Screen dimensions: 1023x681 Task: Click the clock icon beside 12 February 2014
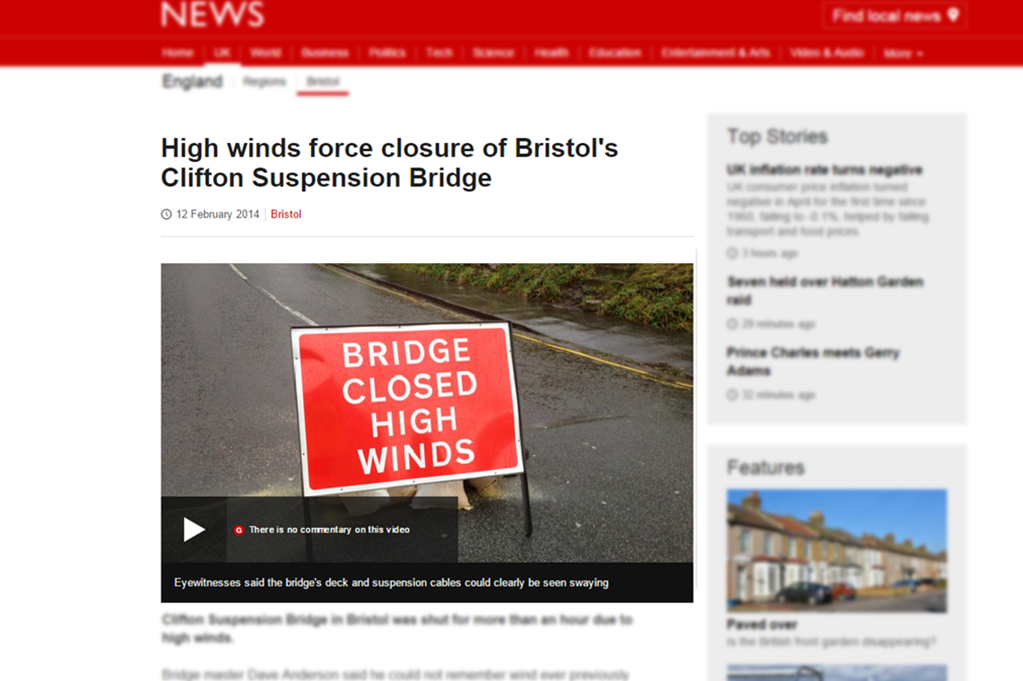tap(166, 214)
